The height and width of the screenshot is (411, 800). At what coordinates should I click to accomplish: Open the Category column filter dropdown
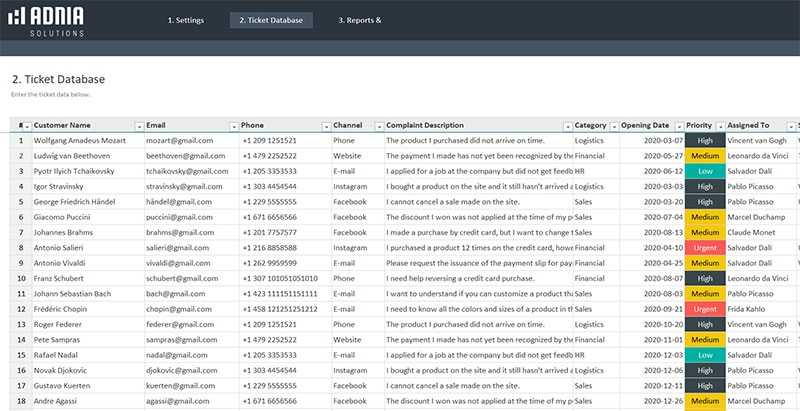pyautogui.click(x=614, y=126)
